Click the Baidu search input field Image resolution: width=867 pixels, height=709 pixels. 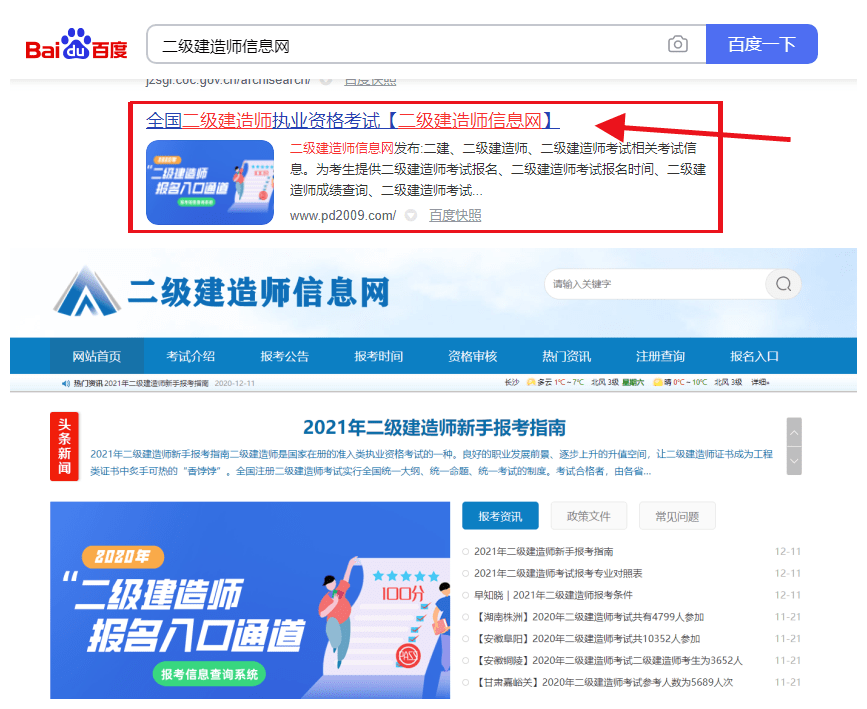400,44
